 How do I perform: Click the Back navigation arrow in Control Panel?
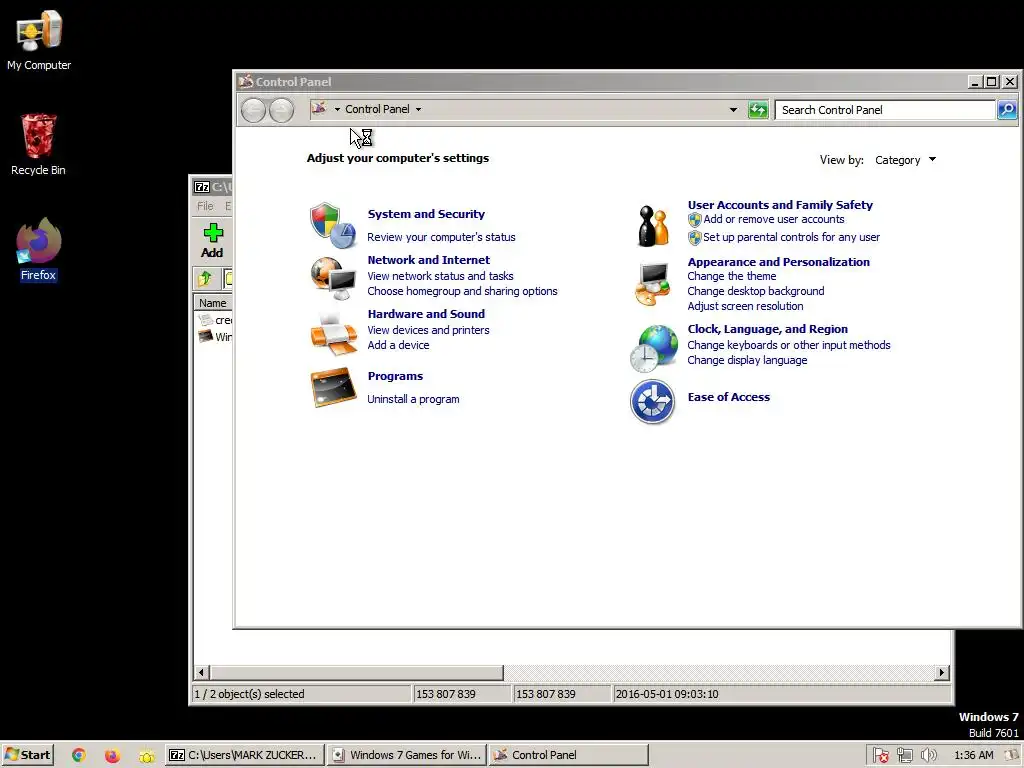tap(253, 110)
